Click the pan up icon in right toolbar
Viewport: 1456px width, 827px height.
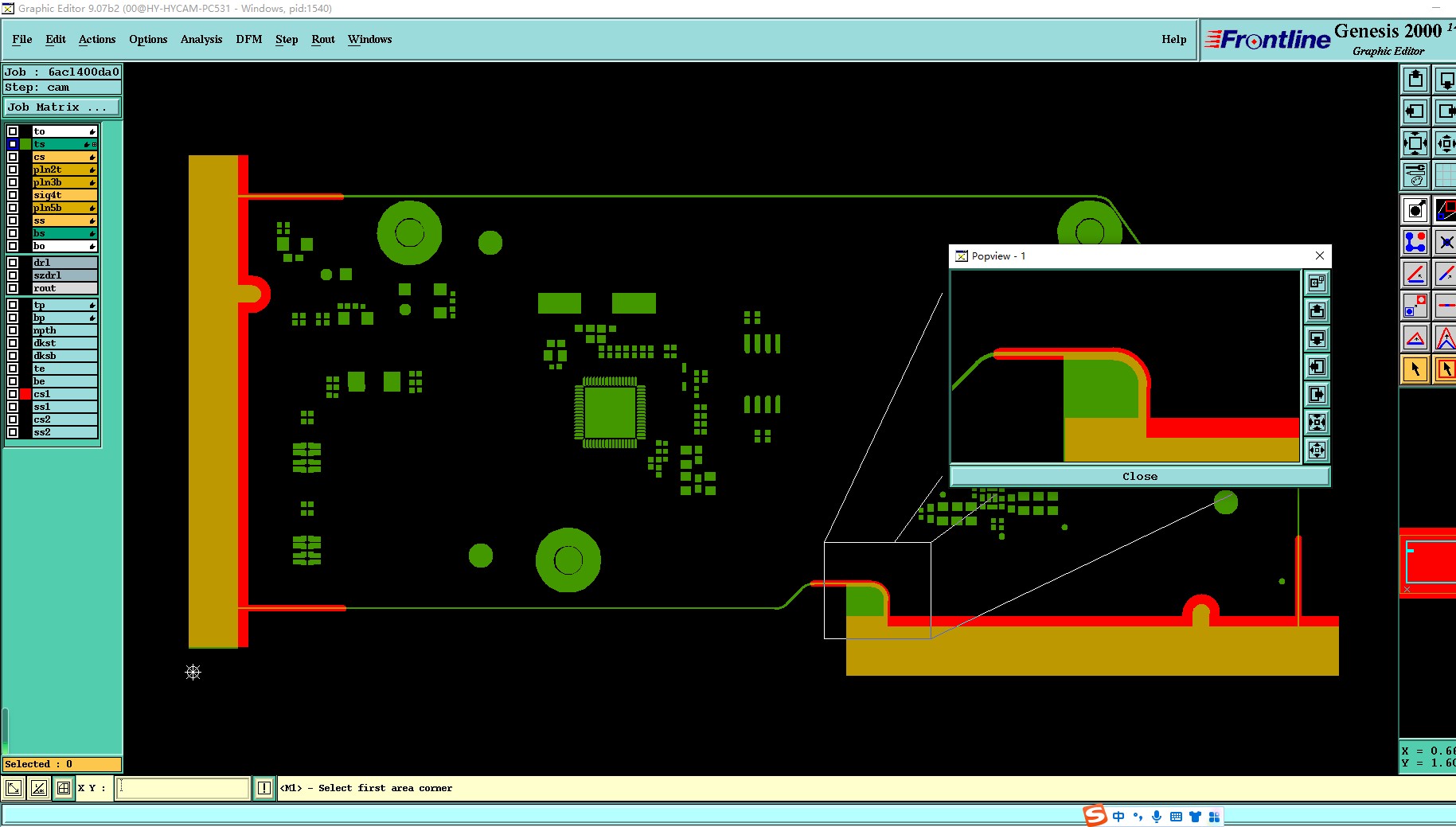[x=1415, y=80]
